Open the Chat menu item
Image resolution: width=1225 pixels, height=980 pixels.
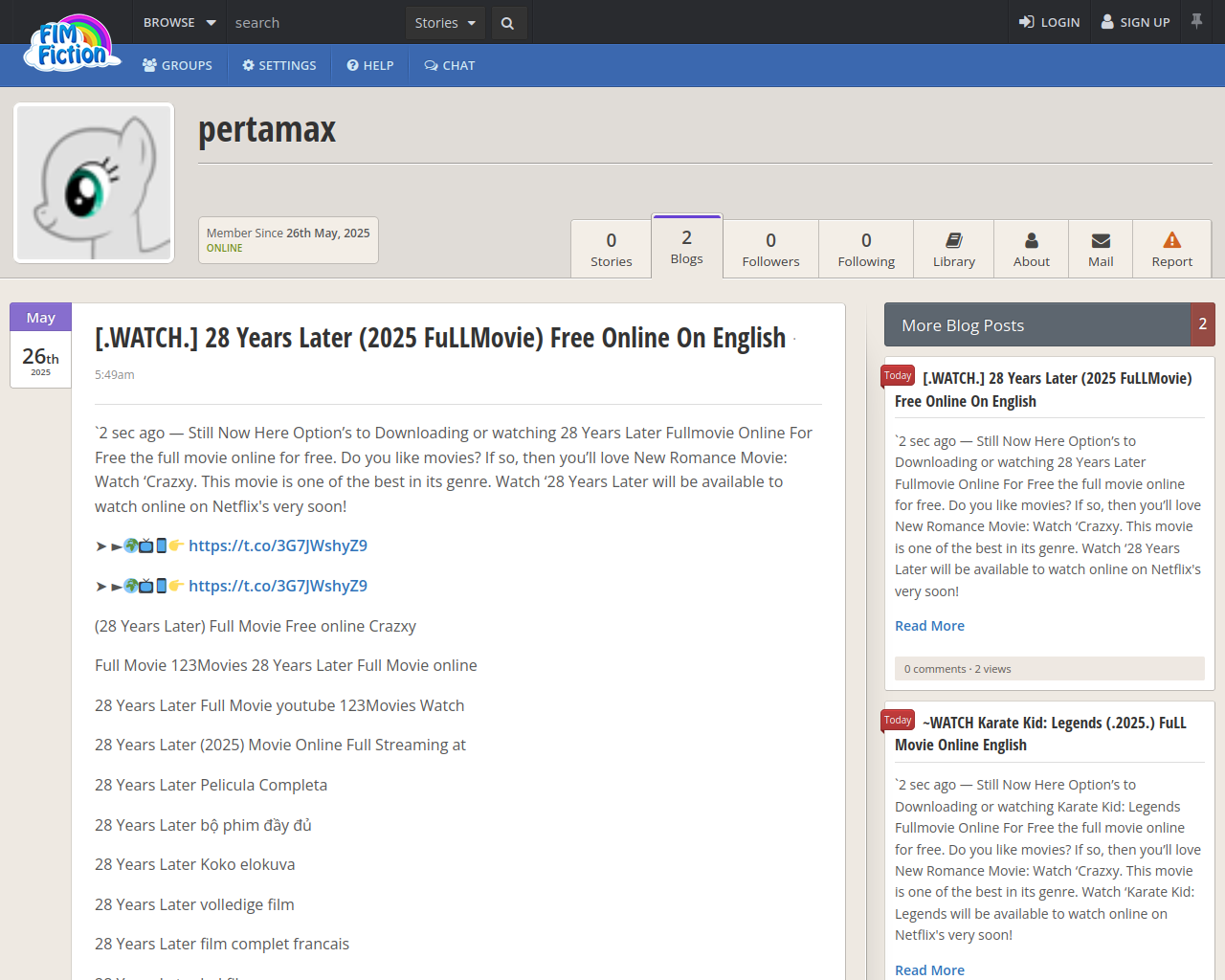click(x=450, y=65)
